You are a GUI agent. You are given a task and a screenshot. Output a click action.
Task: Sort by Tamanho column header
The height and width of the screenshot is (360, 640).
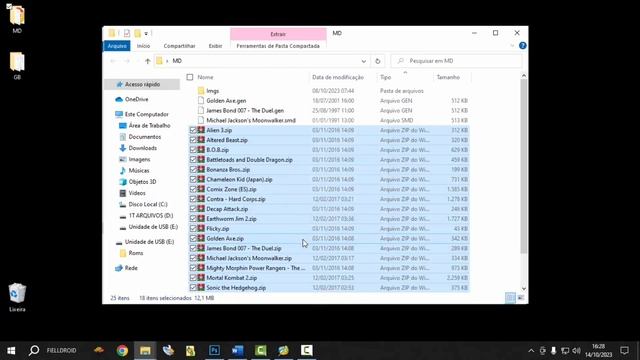(x=448, y=77)
